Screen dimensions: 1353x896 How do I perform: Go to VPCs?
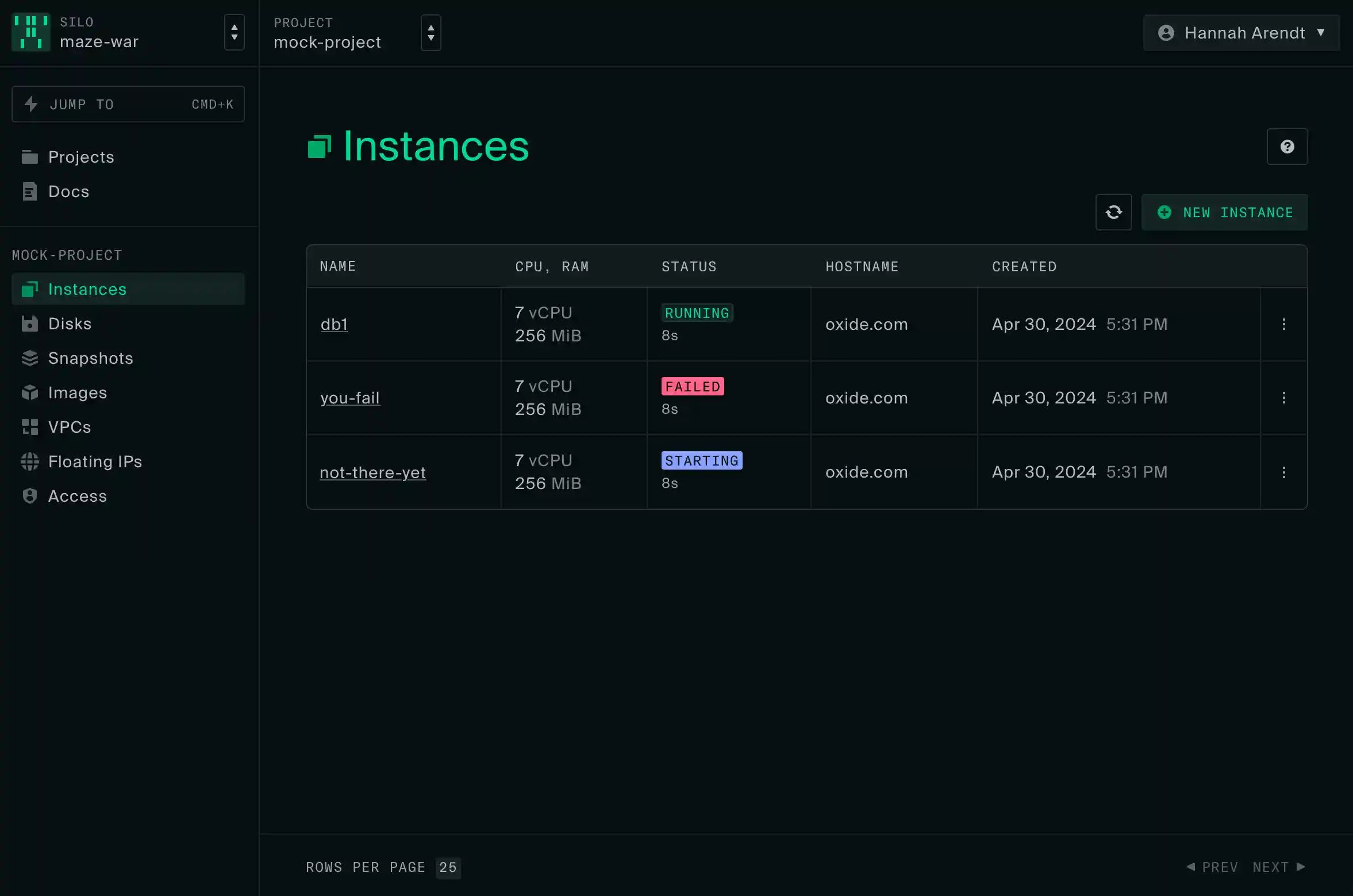70,427
